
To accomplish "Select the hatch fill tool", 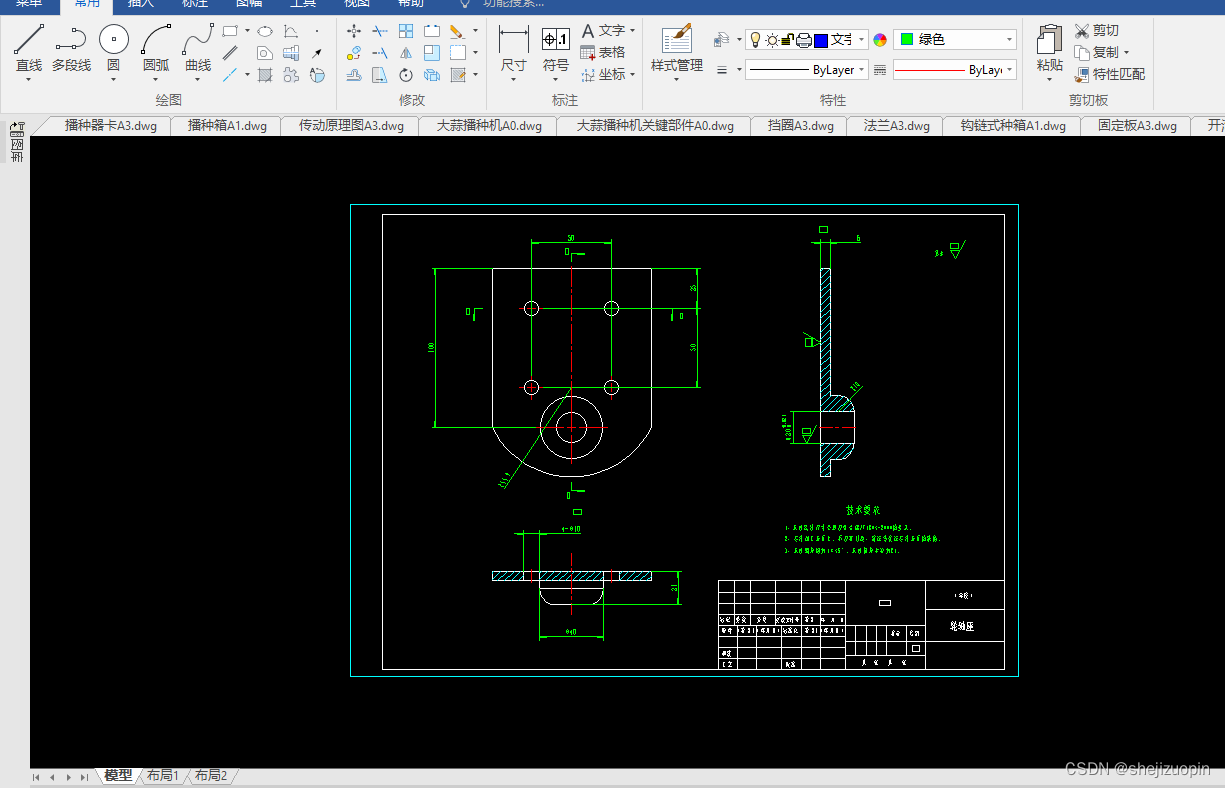I will [x=265, y=75].
